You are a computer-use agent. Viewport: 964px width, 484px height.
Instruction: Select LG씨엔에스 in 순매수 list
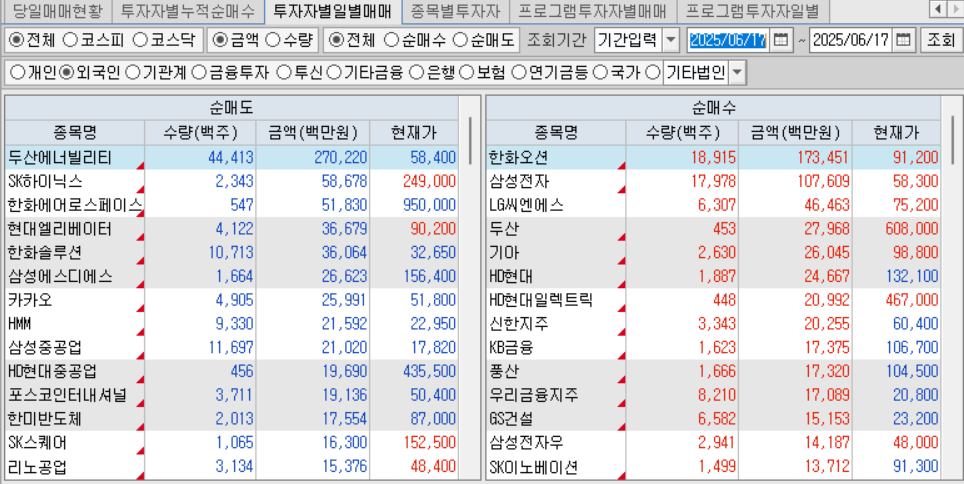coord(713,205)
